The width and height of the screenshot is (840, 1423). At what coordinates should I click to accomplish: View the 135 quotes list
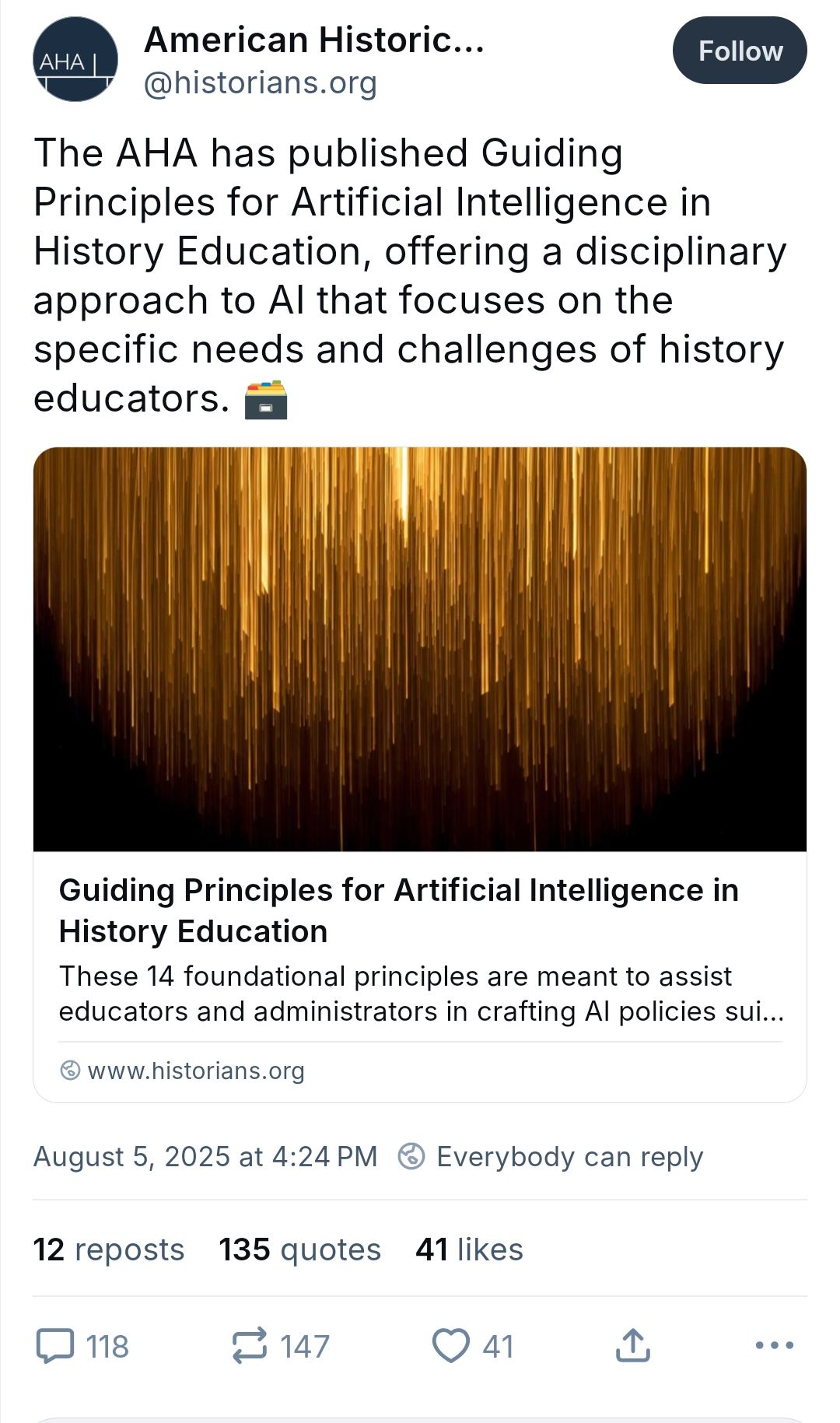[300, 1250]
